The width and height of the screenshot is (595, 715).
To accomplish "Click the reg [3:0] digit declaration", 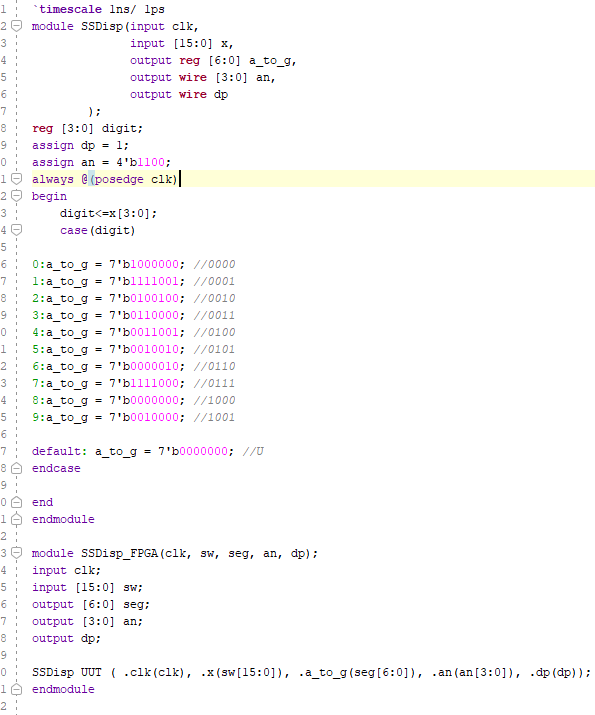I will (x=87, y=129).
